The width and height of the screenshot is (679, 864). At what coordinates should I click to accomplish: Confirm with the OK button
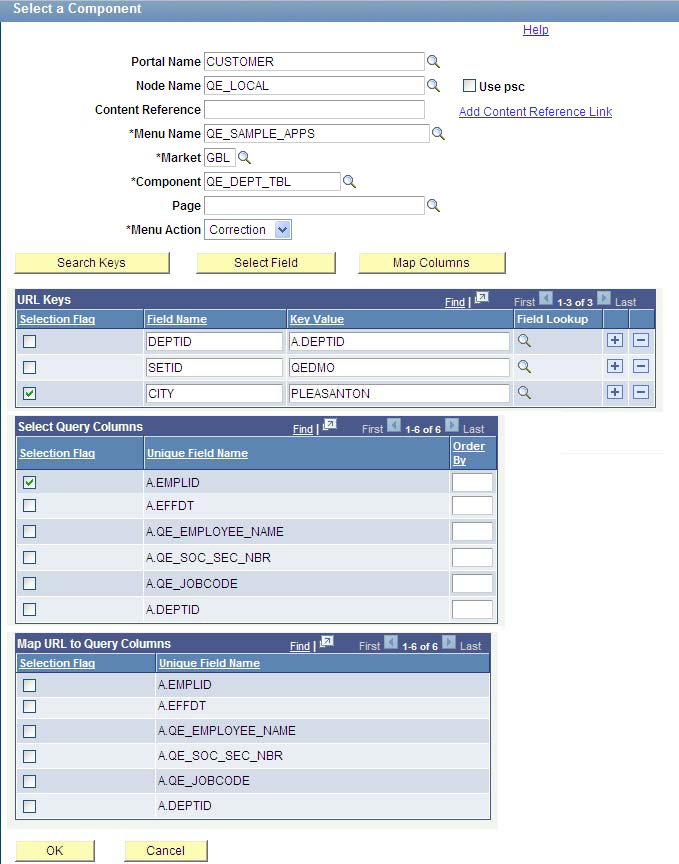[55, 851]
